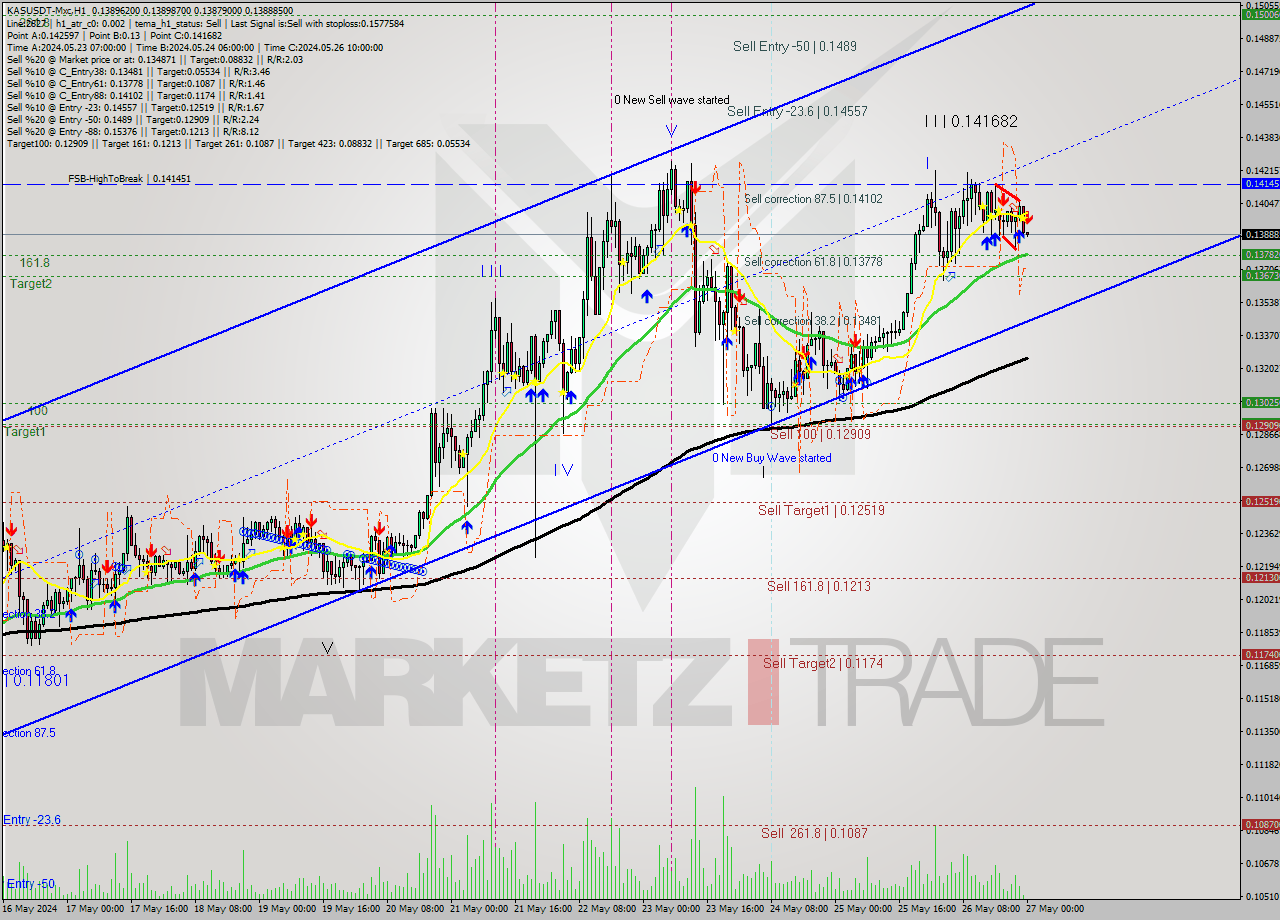This screenshot has height=920, width=1280.
Task: Click the black current price tag 0.13888
Action: (1260, 234)
